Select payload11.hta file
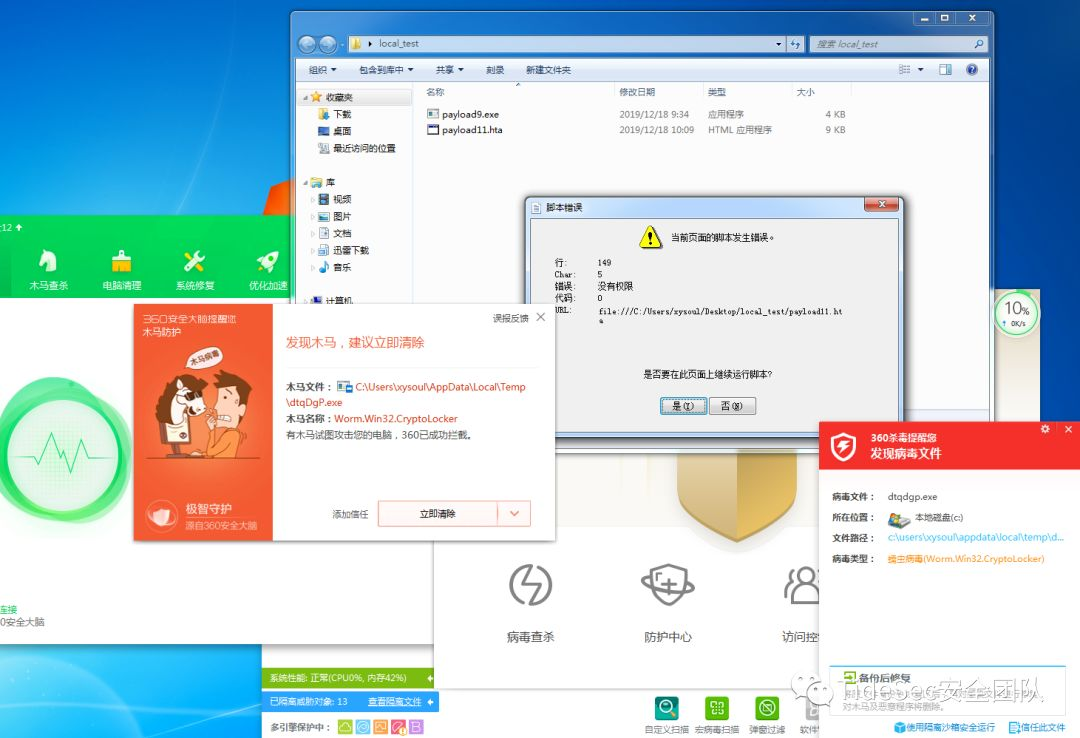This screenshot has width=1080, height=738. (x=472, y=130)
